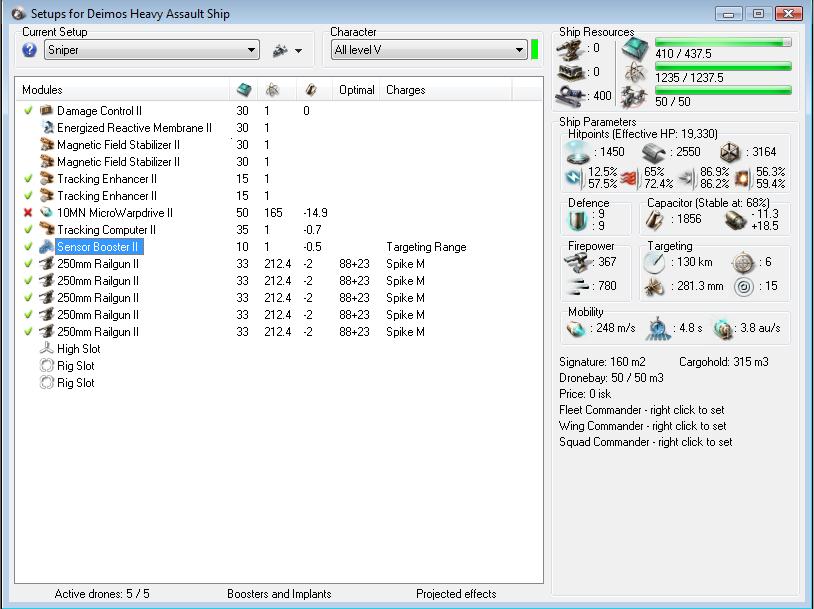Click the thermal resistance flame icon

pyautogui.click(x=630, y=178)
